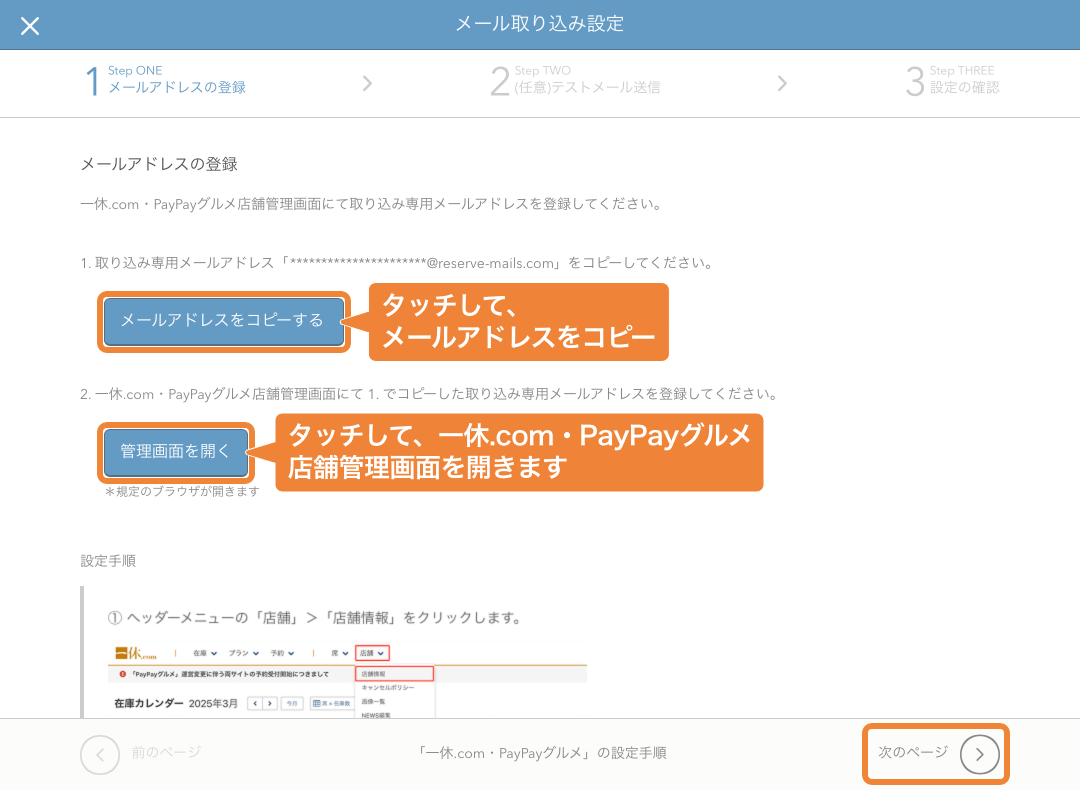Click note ＊規定のブラウザが開きます

182,491
